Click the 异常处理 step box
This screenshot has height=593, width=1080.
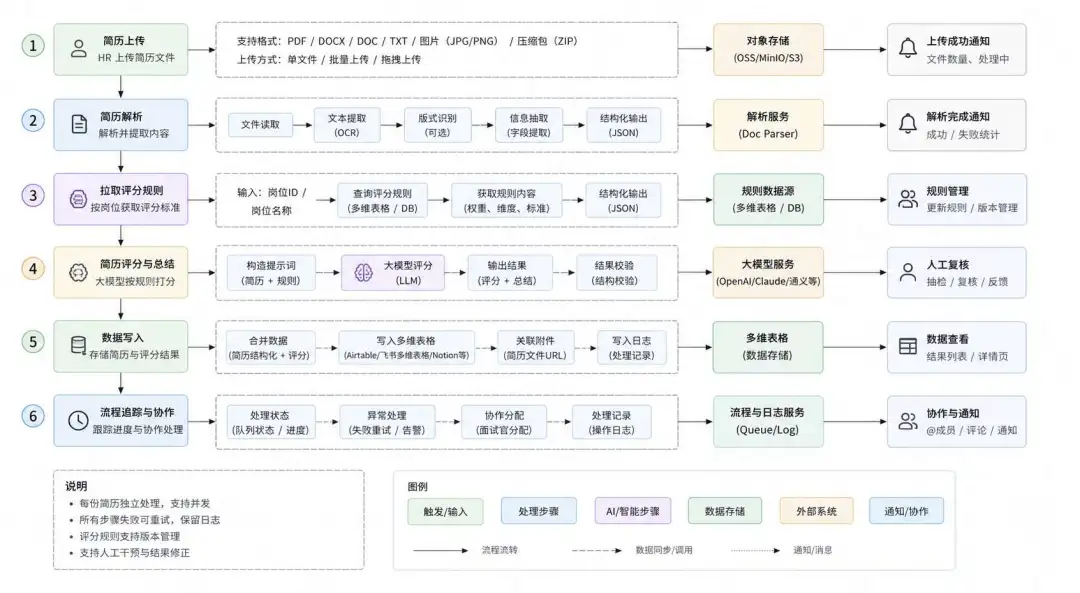point(386,422)
